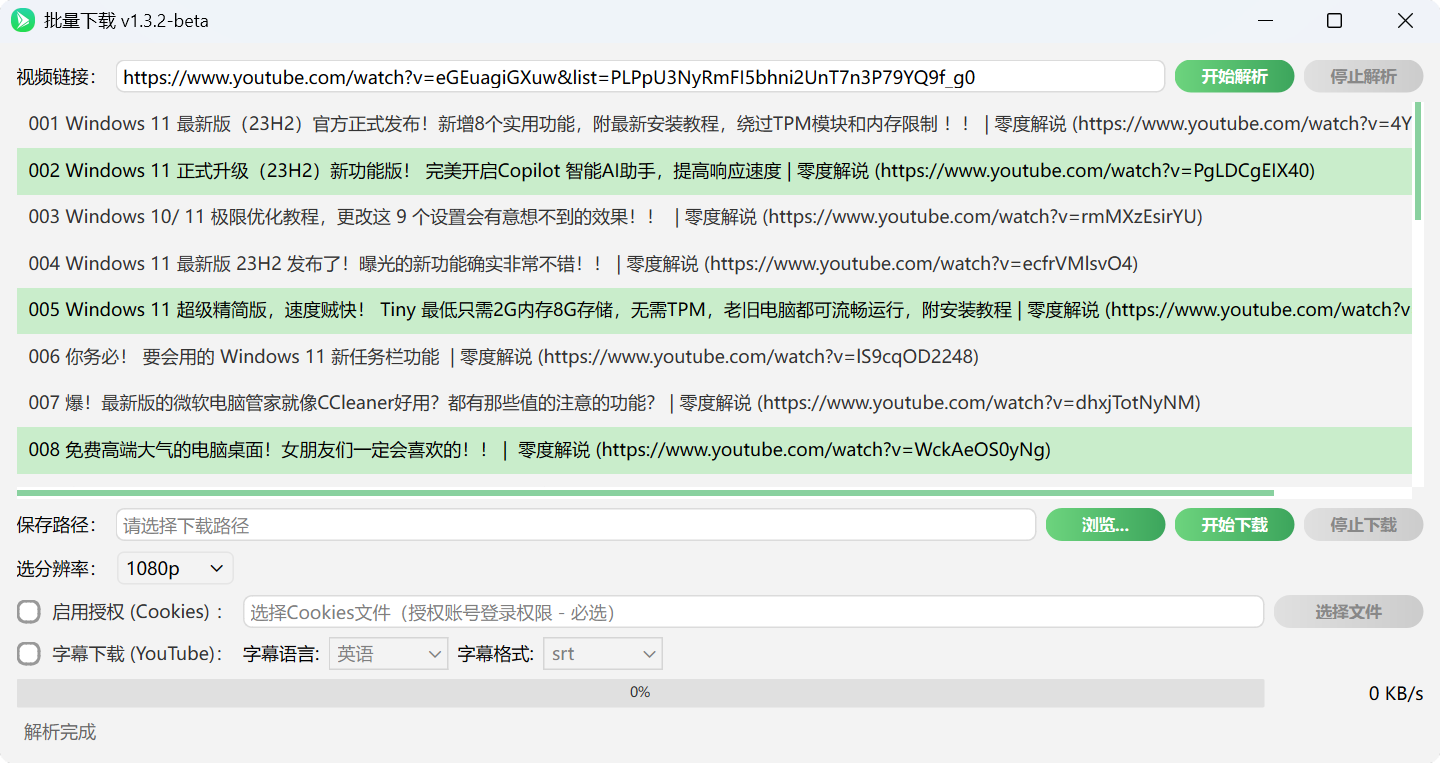Screen dimensions: 1440x763
Task: Click the 解析完成 status text
Action: 60,733
